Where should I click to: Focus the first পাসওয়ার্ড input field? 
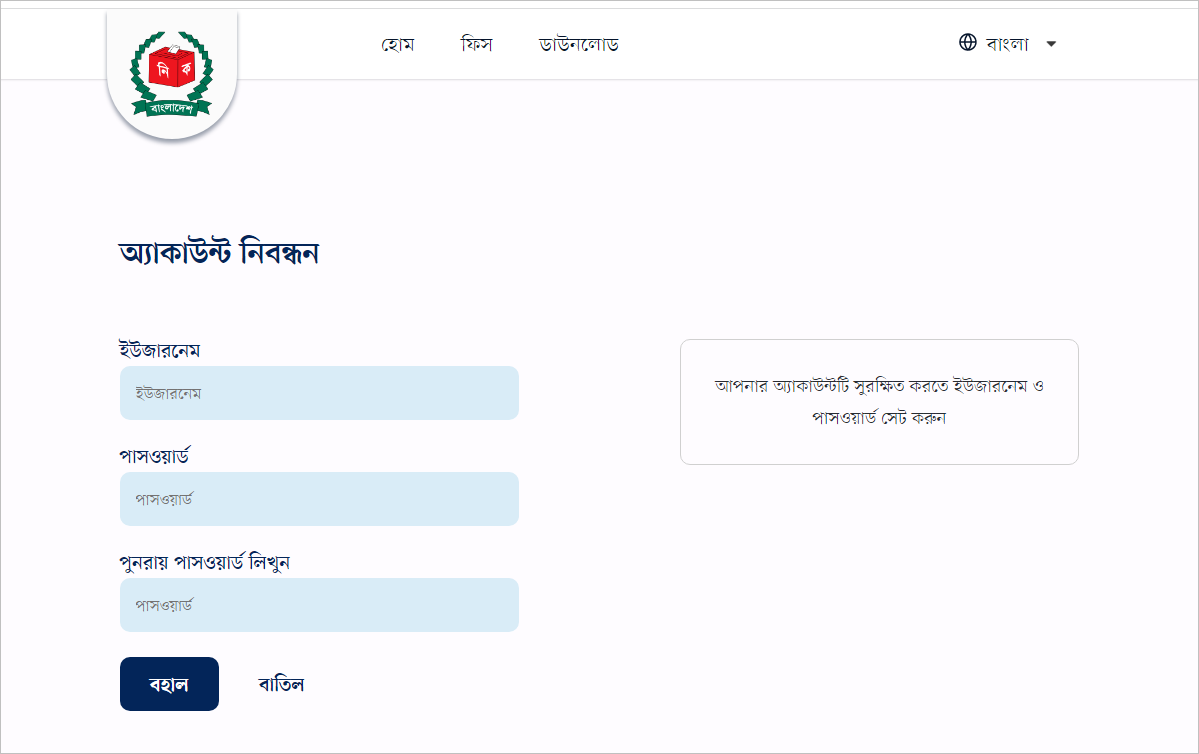tap(320, 499)
